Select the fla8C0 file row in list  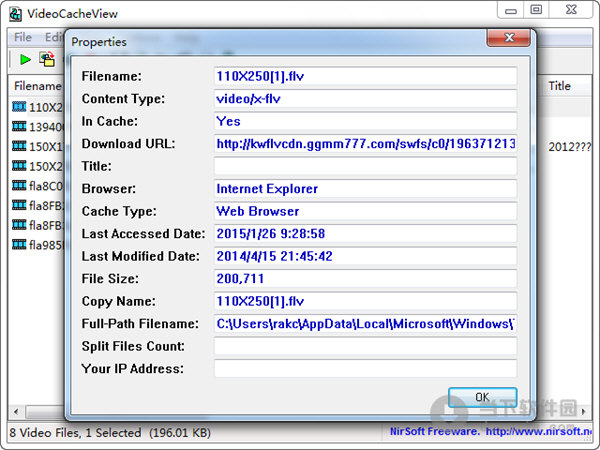[38, 186]
